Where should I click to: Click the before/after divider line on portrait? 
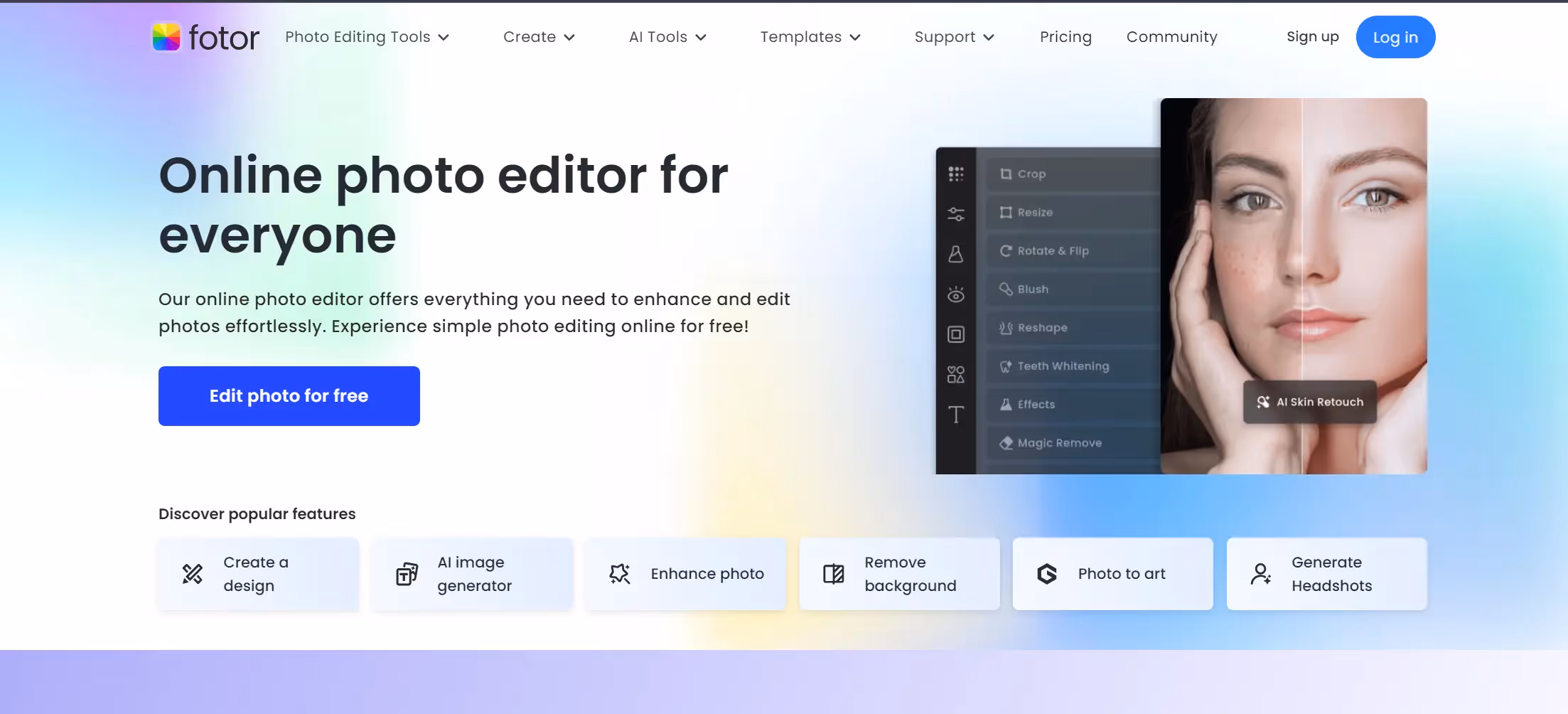(1301, 286)
